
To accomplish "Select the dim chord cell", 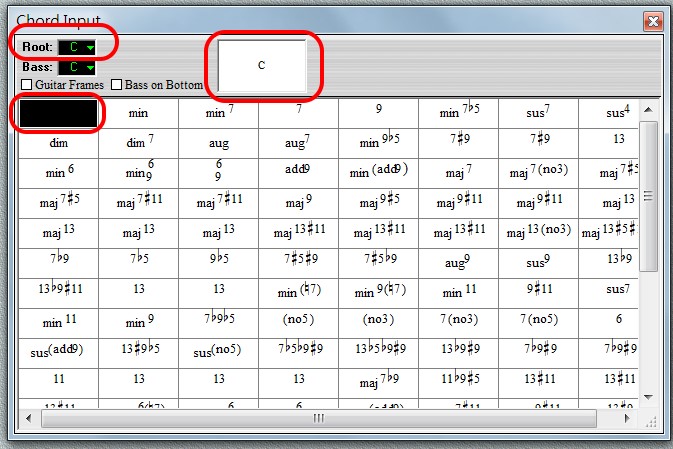I will [58, 143].
